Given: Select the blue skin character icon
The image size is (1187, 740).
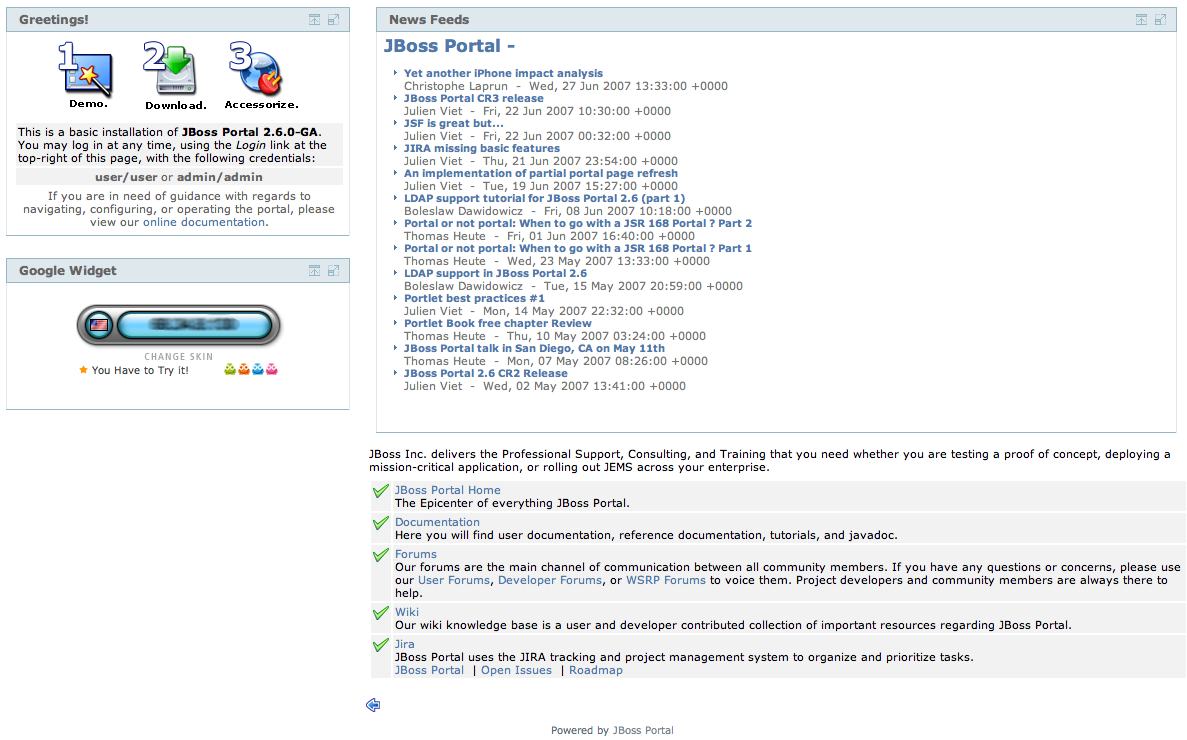Looking at the screenshot, I should point(258,370).
